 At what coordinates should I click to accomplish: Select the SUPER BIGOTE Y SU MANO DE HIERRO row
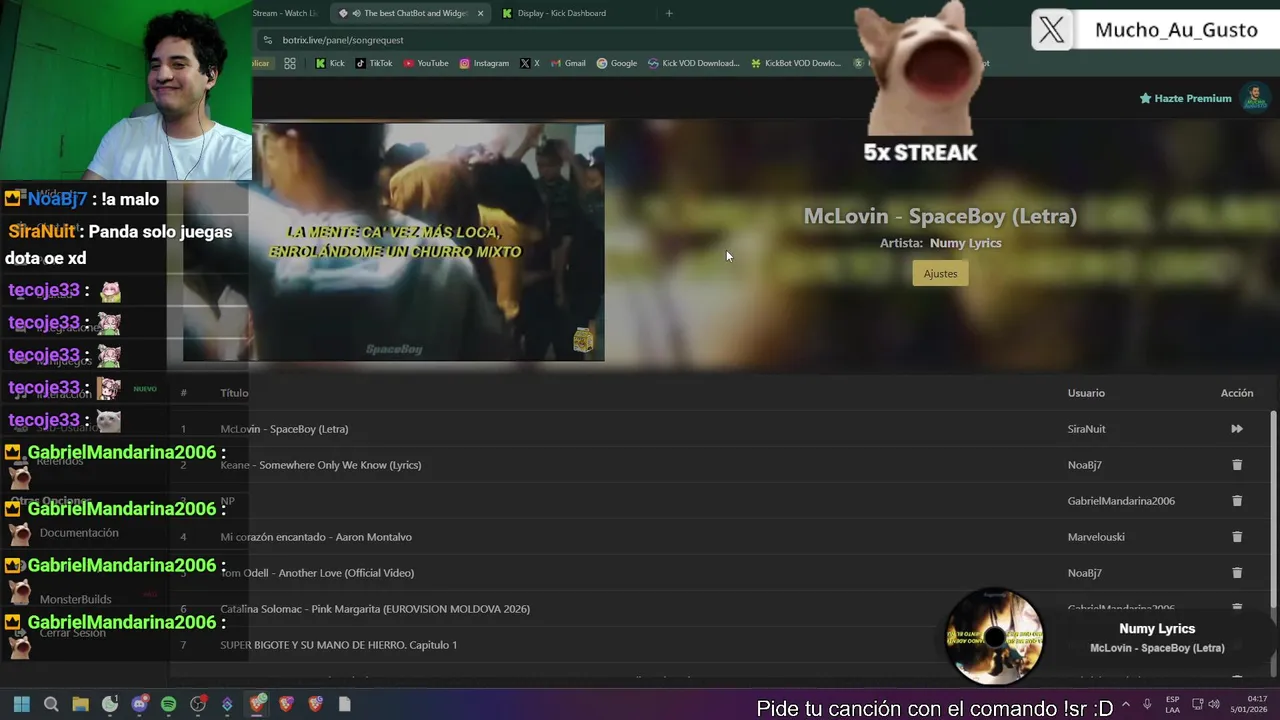pos(720,645)
